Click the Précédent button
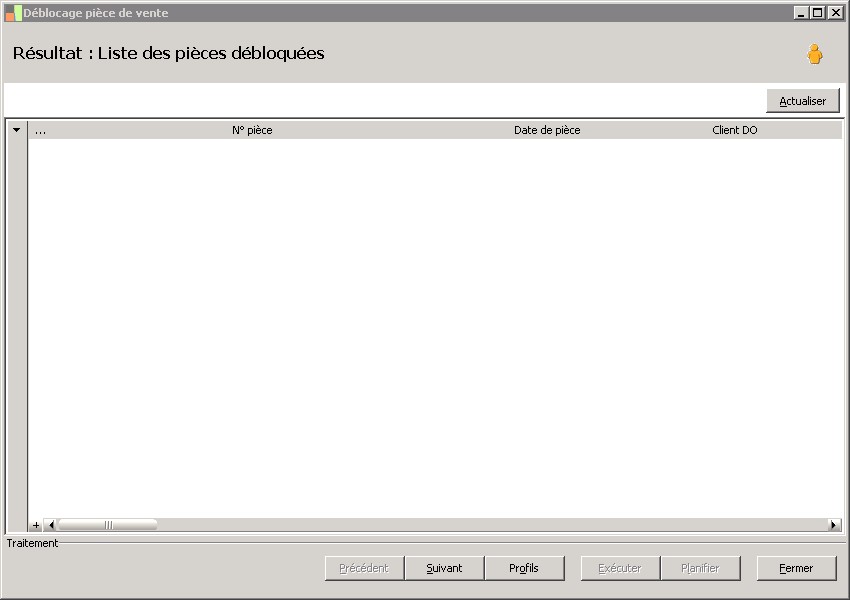 364,568
